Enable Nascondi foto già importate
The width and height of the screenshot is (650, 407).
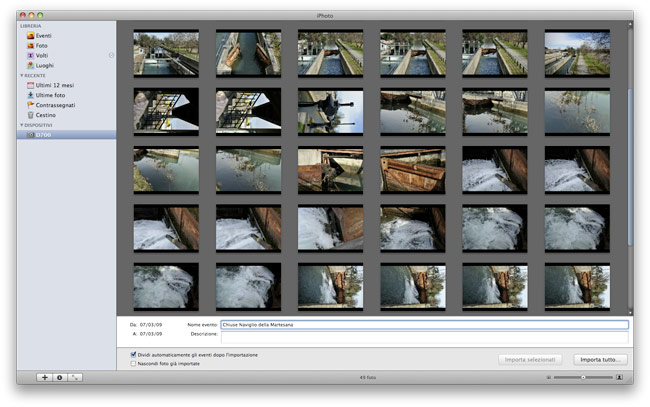pos(133,363)
